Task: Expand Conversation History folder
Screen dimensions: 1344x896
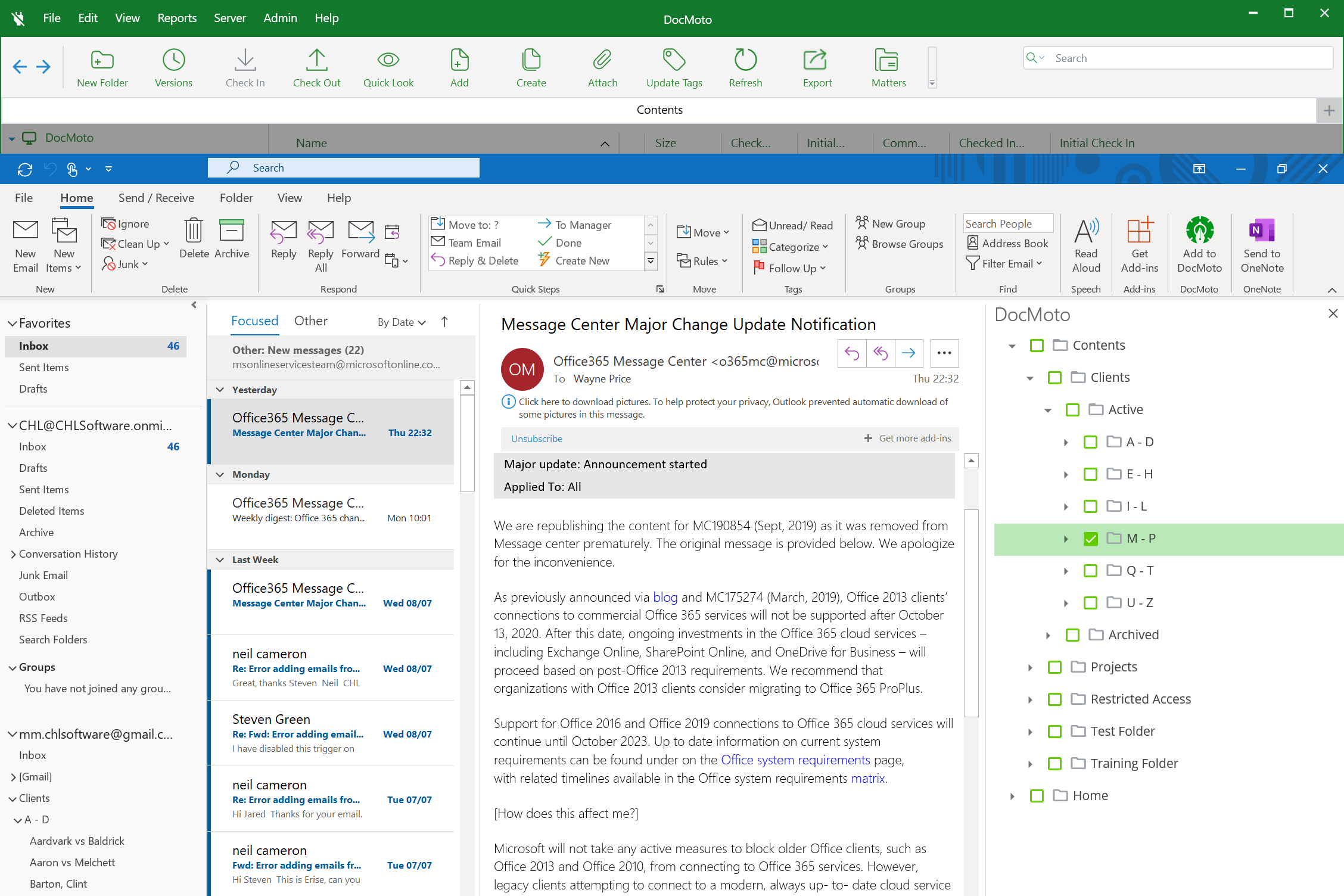Action: [13, 555]
